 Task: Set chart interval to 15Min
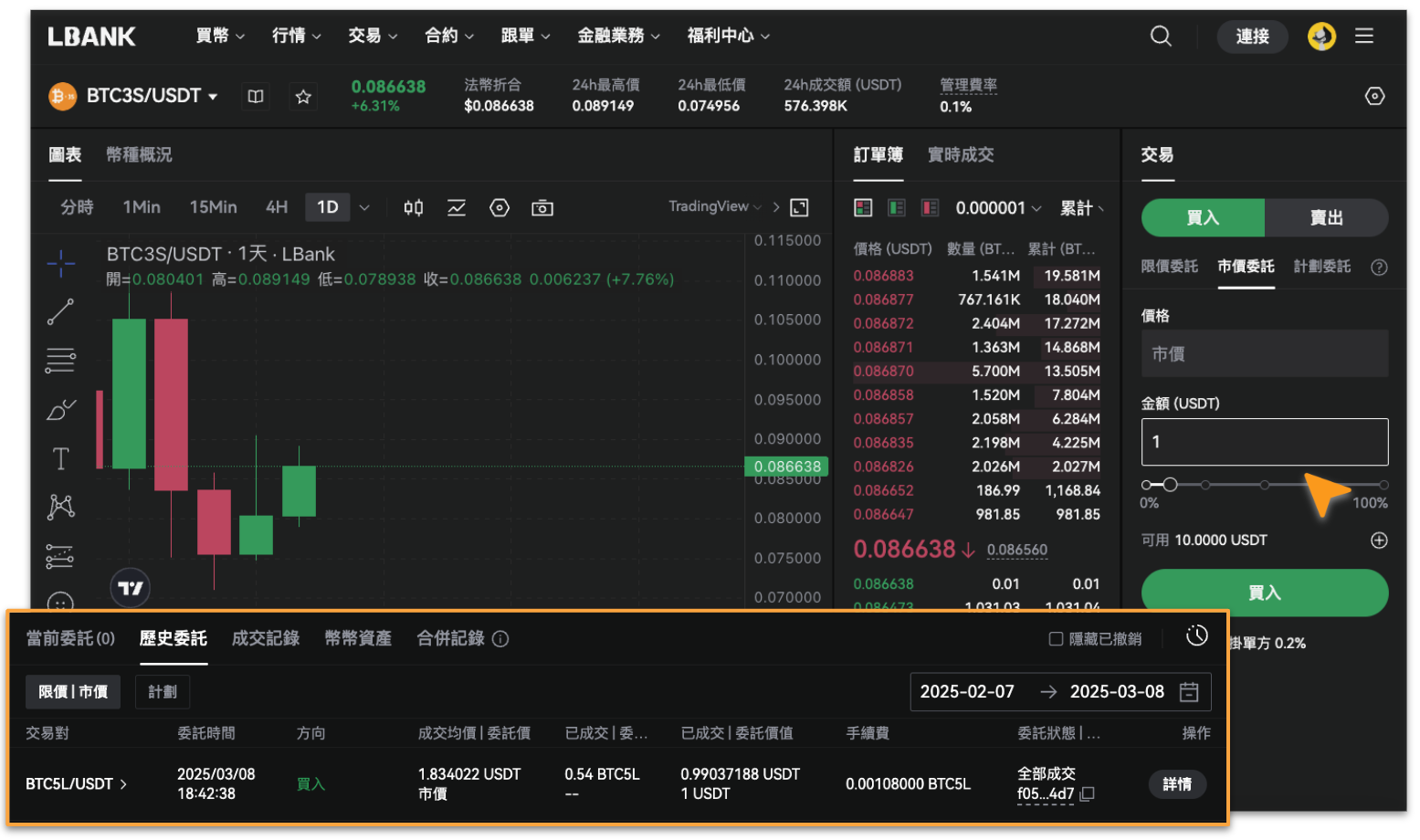pyautogui.click(x=213, y=208)
